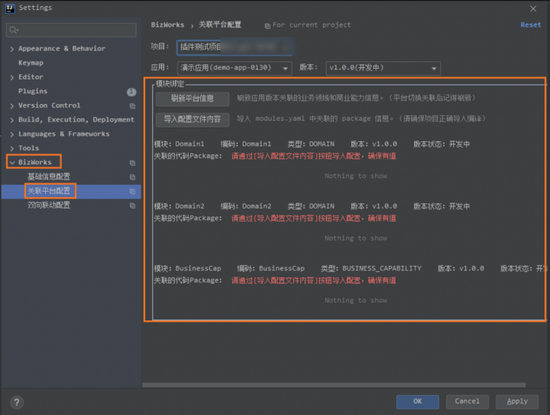Click Nothing to show under Domain1

coord(356,176)
